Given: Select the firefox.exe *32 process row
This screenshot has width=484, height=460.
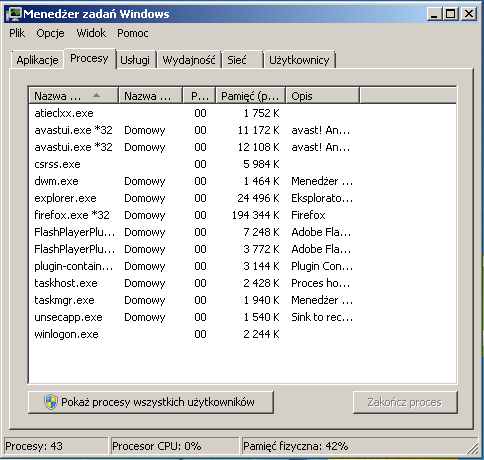Looking at the screenshot, I should click(x=242, y=215).
